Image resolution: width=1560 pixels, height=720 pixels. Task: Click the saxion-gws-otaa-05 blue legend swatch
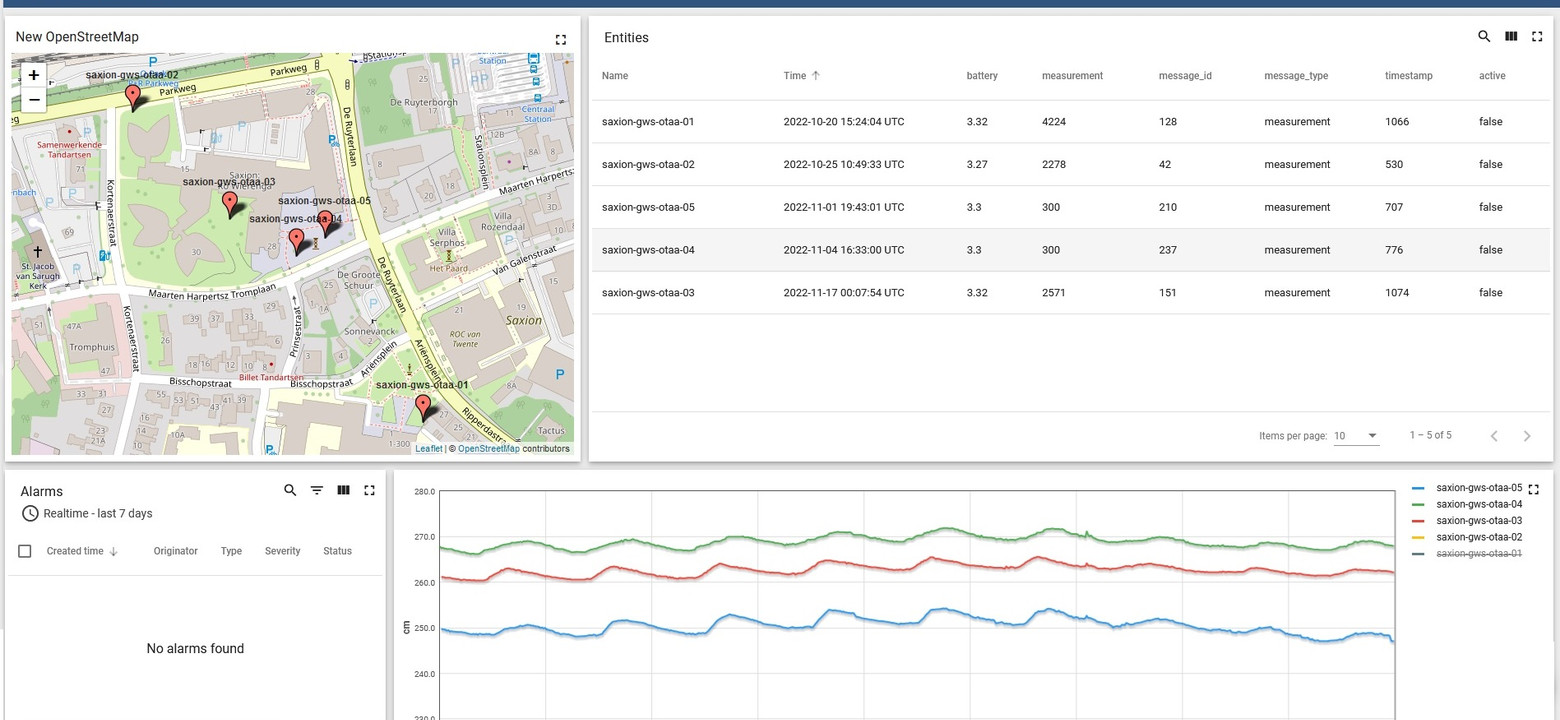1417,488
